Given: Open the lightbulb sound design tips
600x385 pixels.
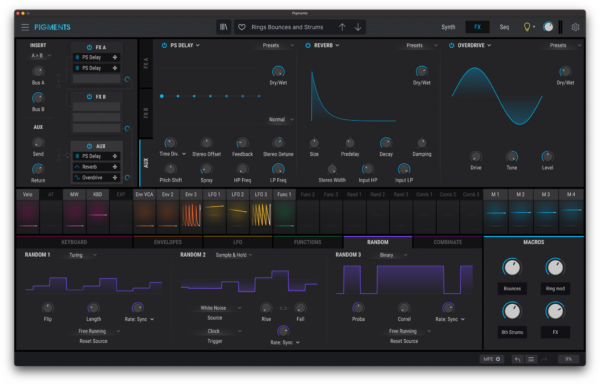Looking at the screenshot, I should tap(527, 27).
